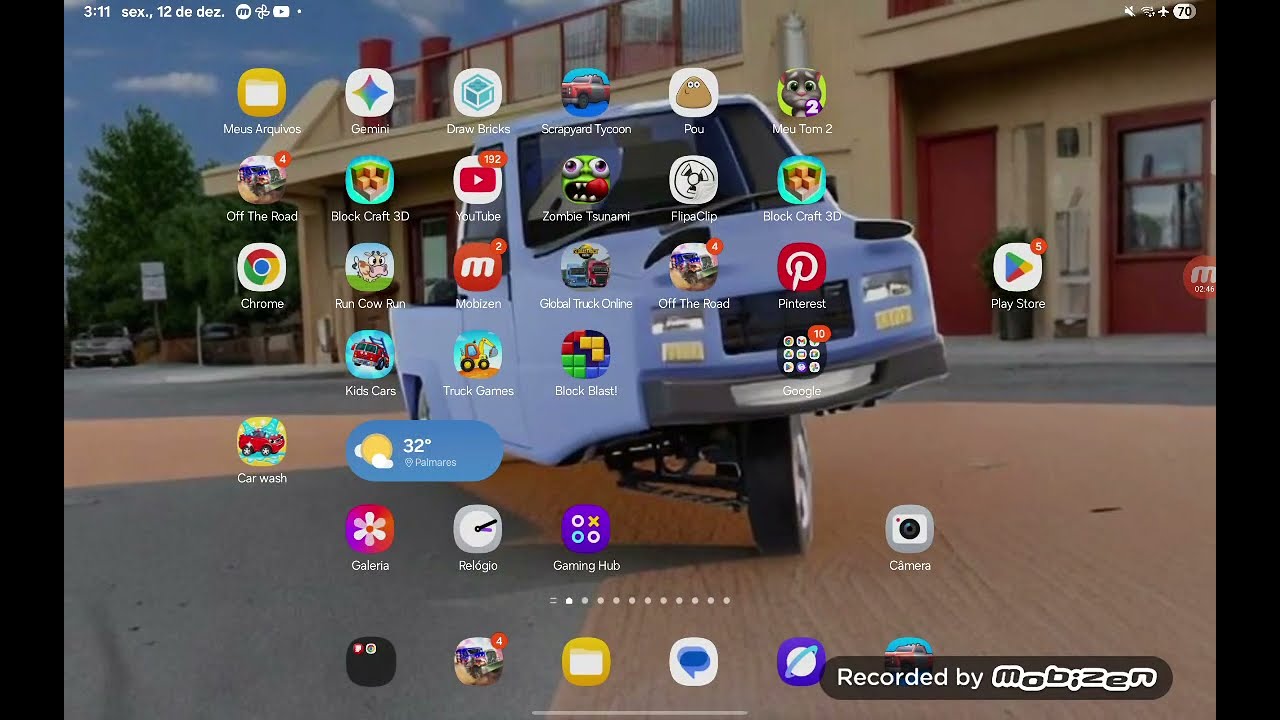The width and height of the screenshot is (1280, 720).
Task: Launch the Gemini assistant app
Action: tap(370, 93)
